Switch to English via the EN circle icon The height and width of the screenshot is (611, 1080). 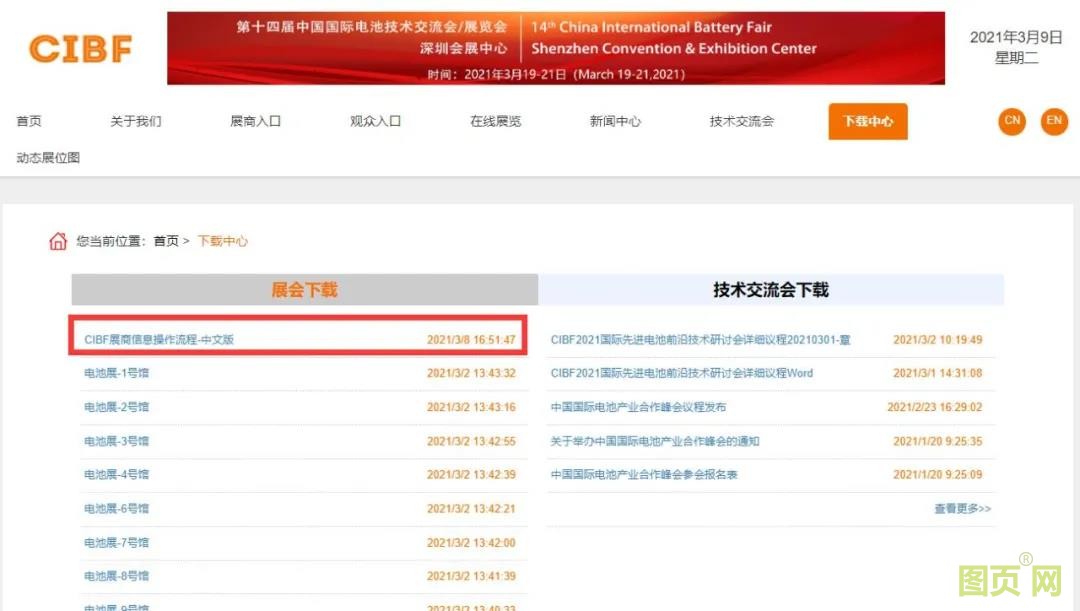1054,121
